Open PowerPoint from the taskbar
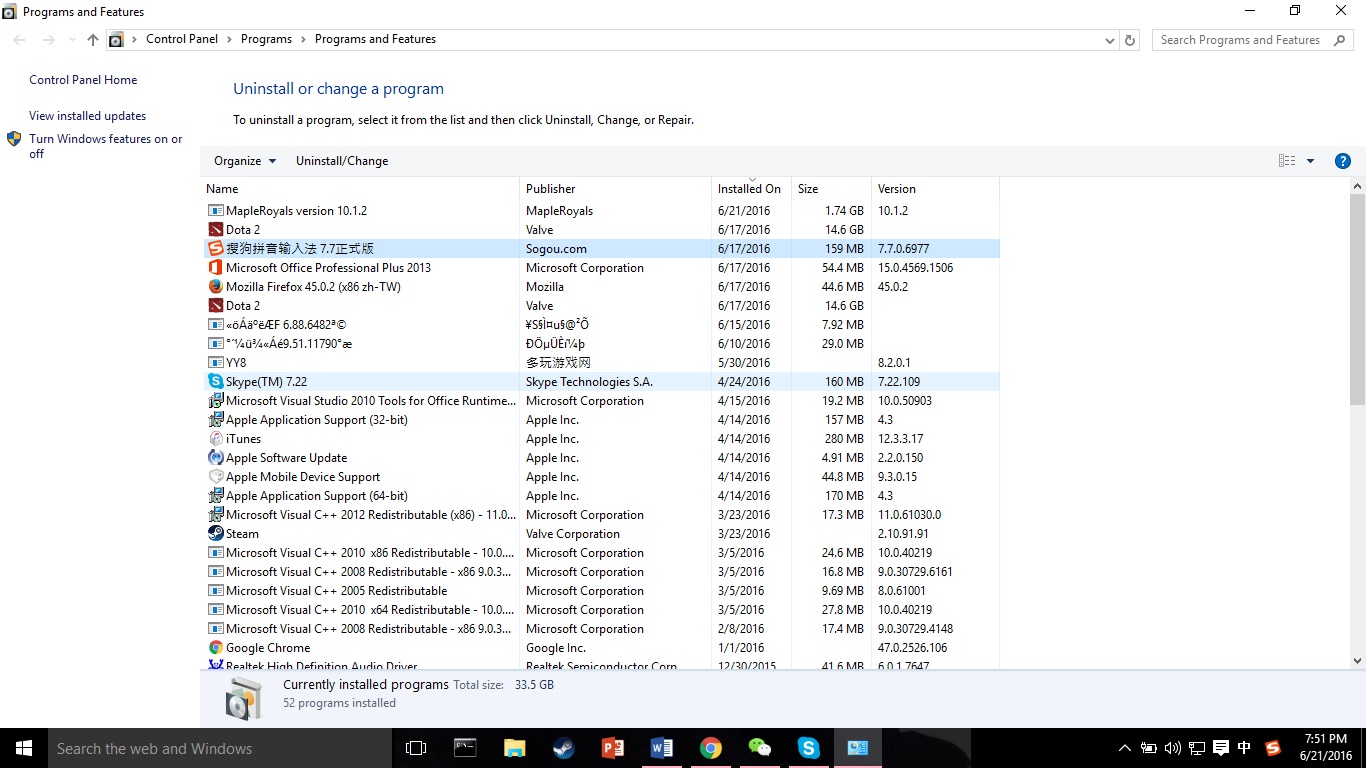 click(x=612, y=748)
